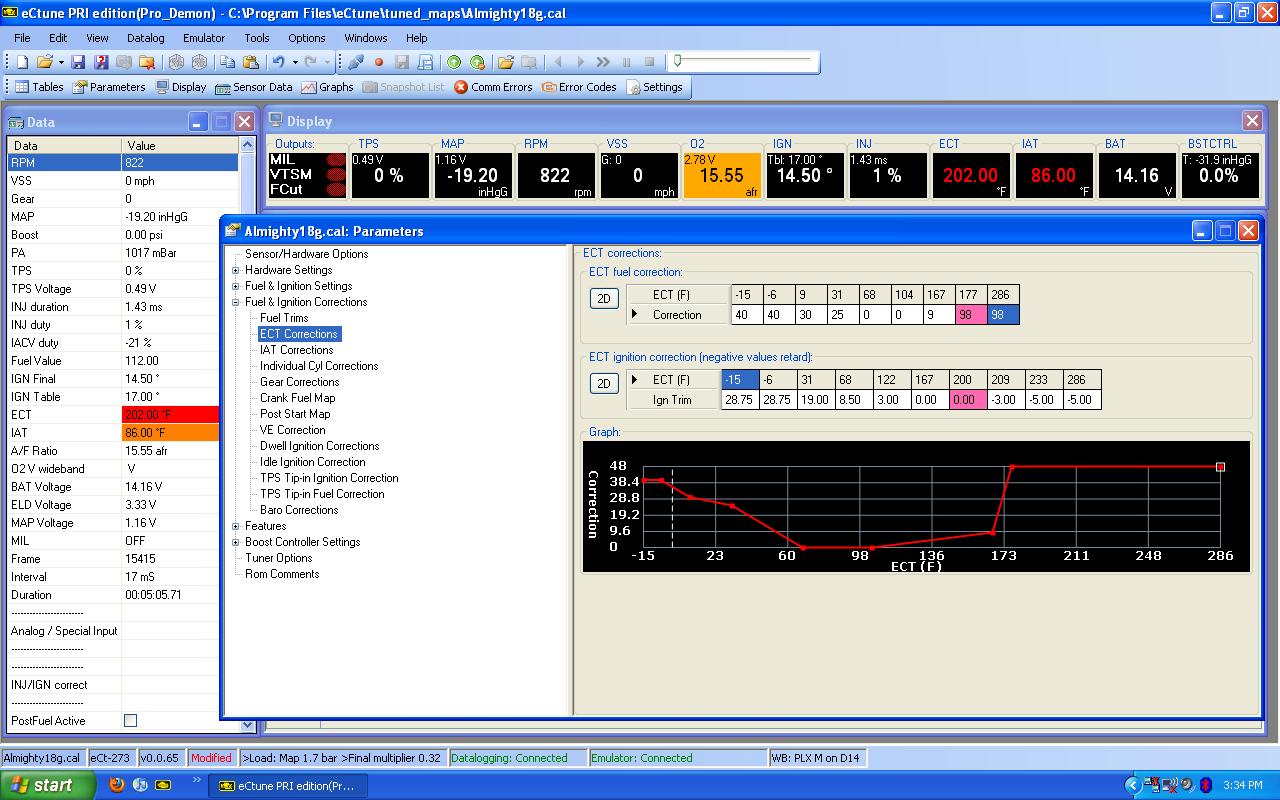Select Fuel Trims in tree

point(284,318)
